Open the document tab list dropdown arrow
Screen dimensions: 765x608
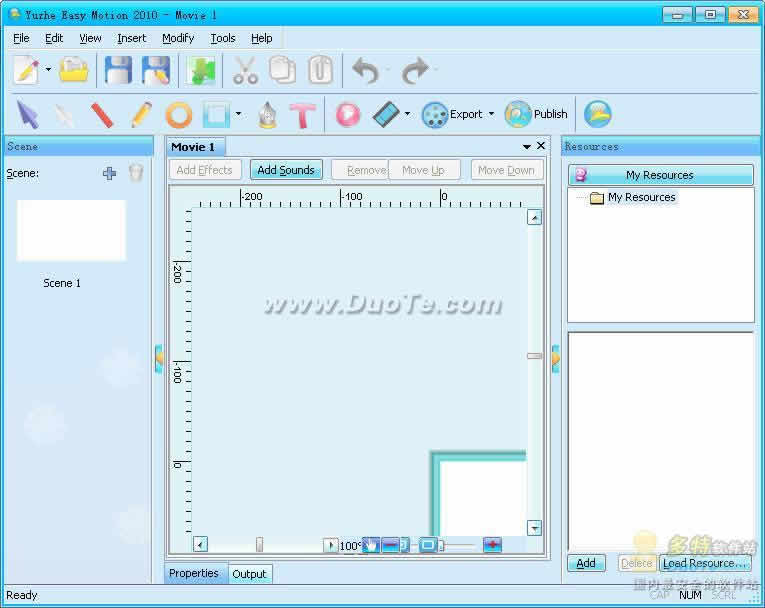click(526, 146)
